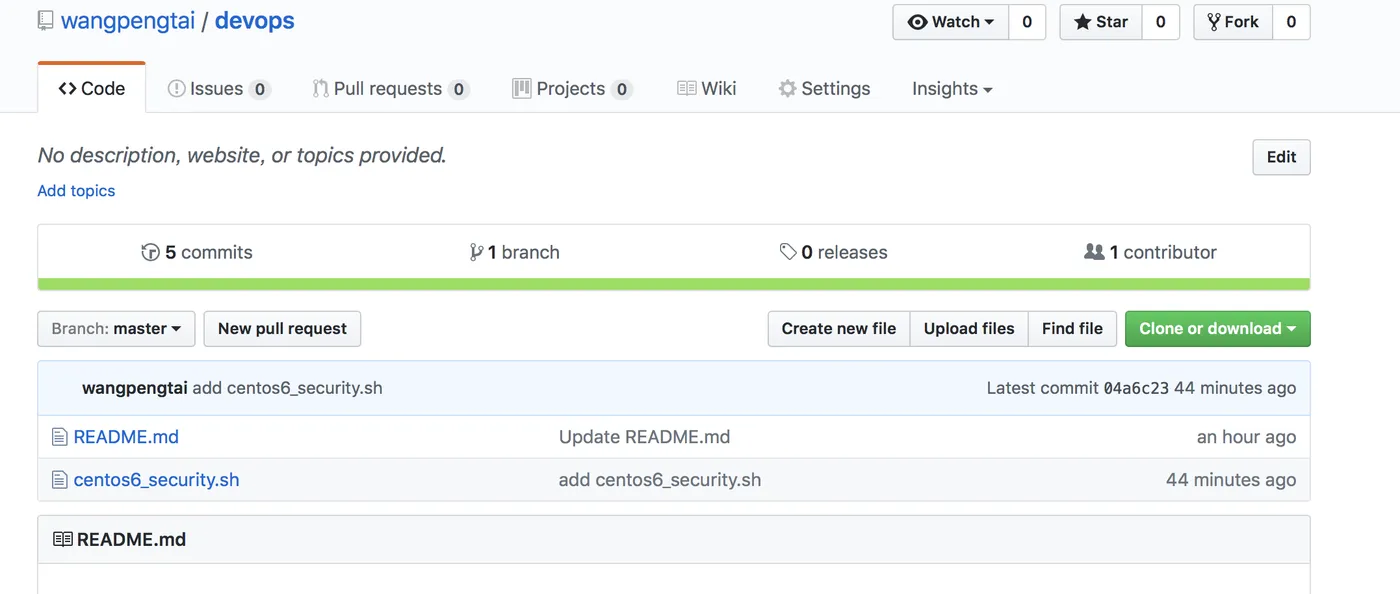
Task: Click the branch icon next to 1 branch
Action: coord(476,252)
